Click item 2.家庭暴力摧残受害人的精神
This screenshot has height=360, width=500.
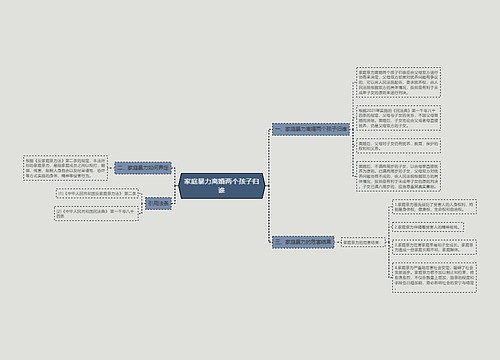(x=428, y=227)
